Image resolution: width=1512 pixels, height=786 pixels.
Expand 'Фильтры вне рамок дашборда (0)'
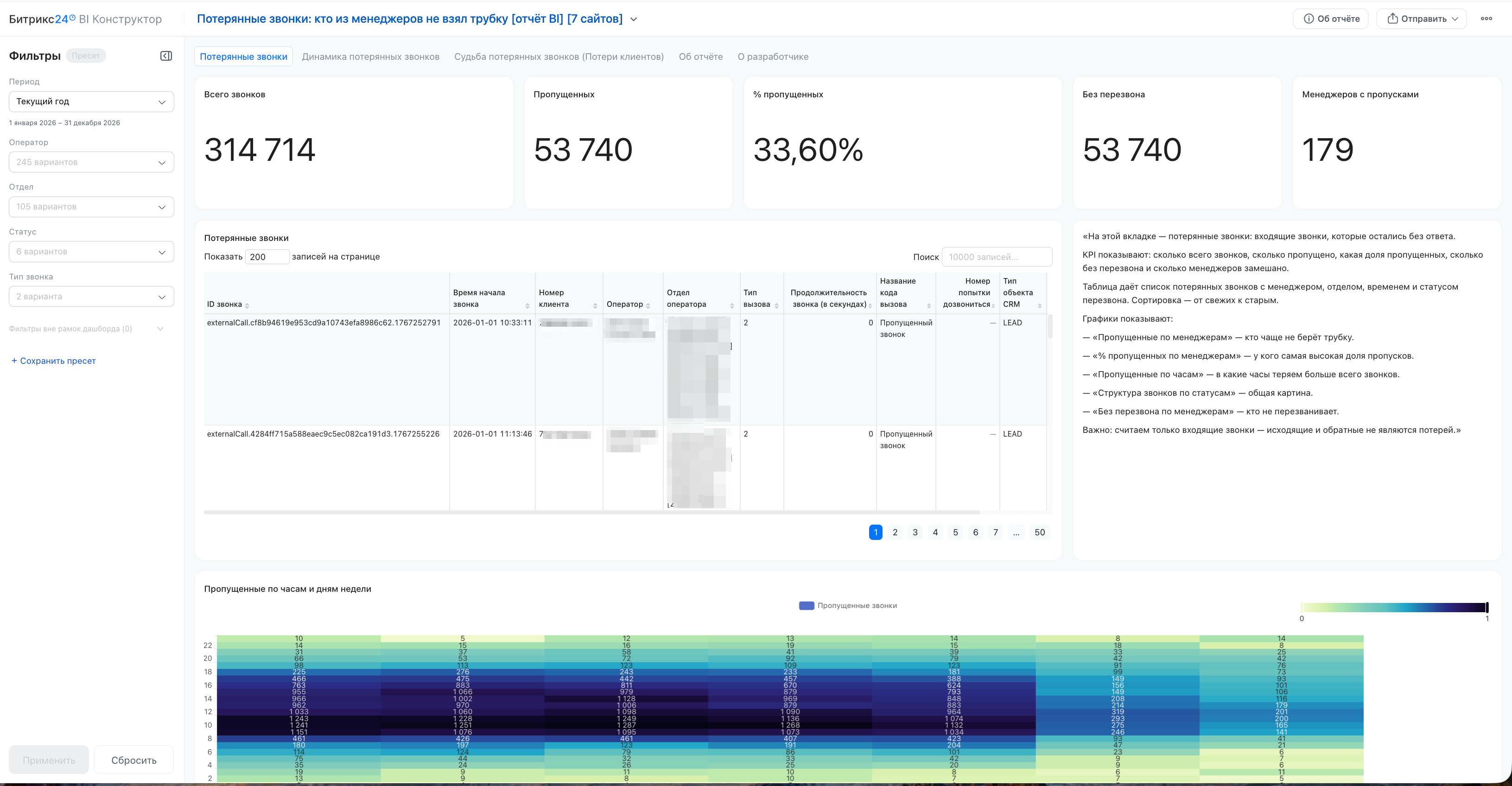tap(86, 329)
